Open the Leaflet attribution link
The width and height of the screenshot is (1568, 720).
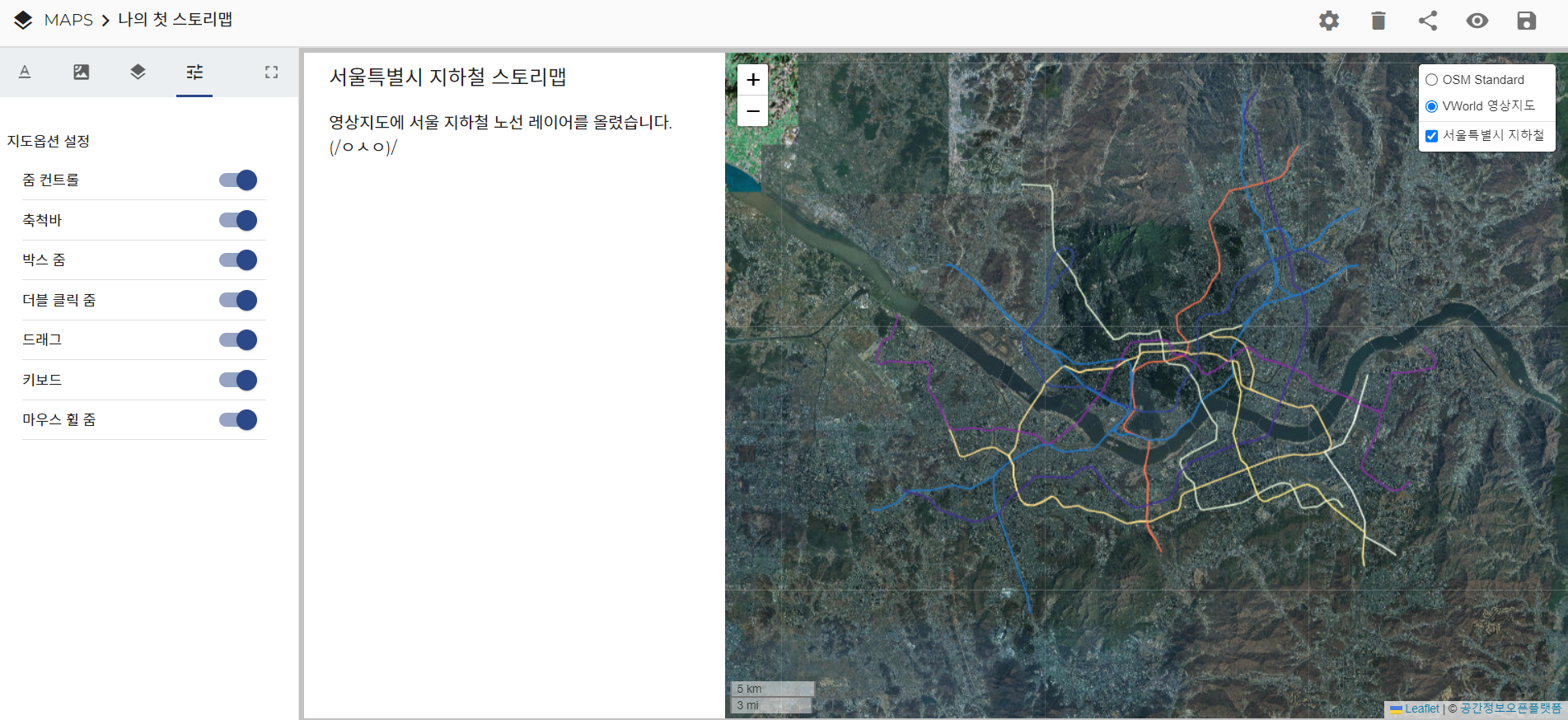[1421, 708]
